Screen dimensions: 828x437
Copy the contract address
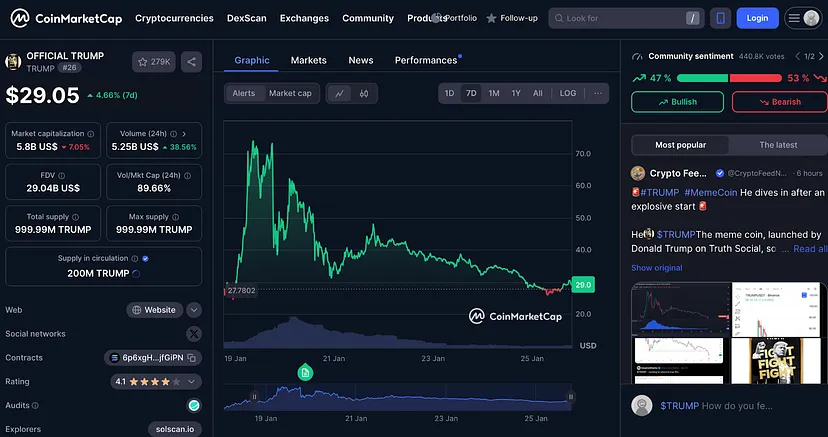[x=192, y=358]
